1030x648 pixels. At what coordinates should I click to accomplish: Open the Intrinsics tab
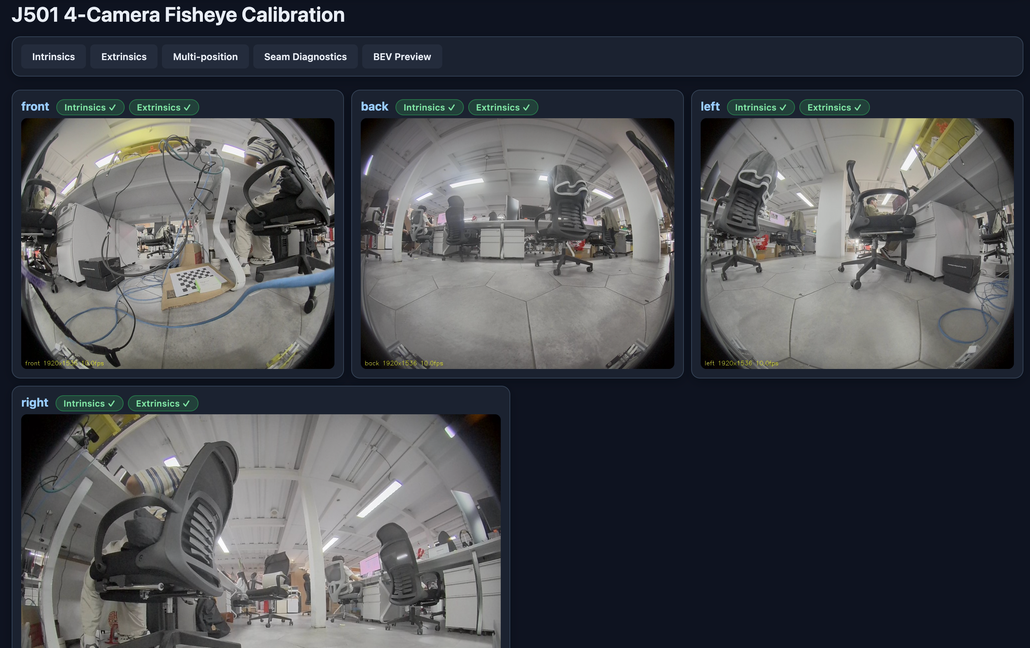(x=53, y=57)
